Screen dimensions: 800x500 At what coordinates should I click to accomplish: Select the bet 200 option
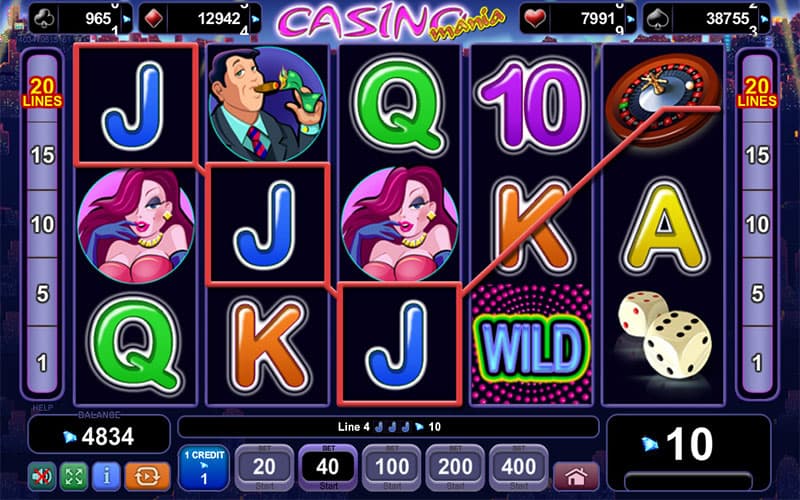coord(455,468)
